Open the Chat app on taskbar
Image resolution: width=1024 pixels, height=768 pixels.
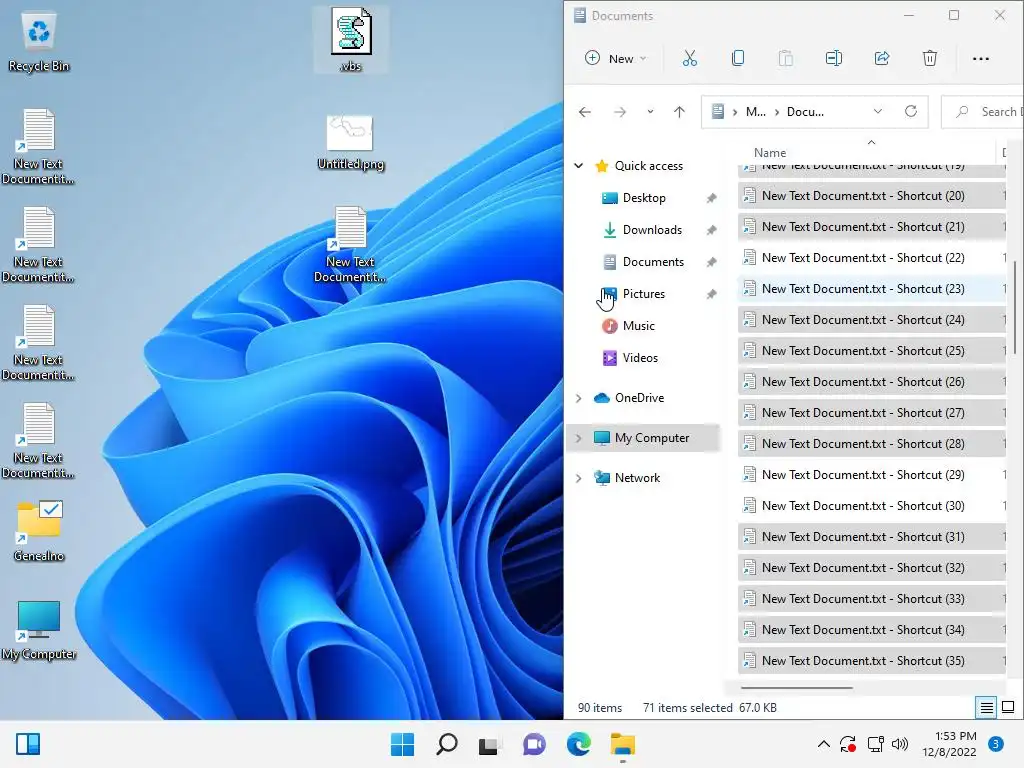(534, 744)
